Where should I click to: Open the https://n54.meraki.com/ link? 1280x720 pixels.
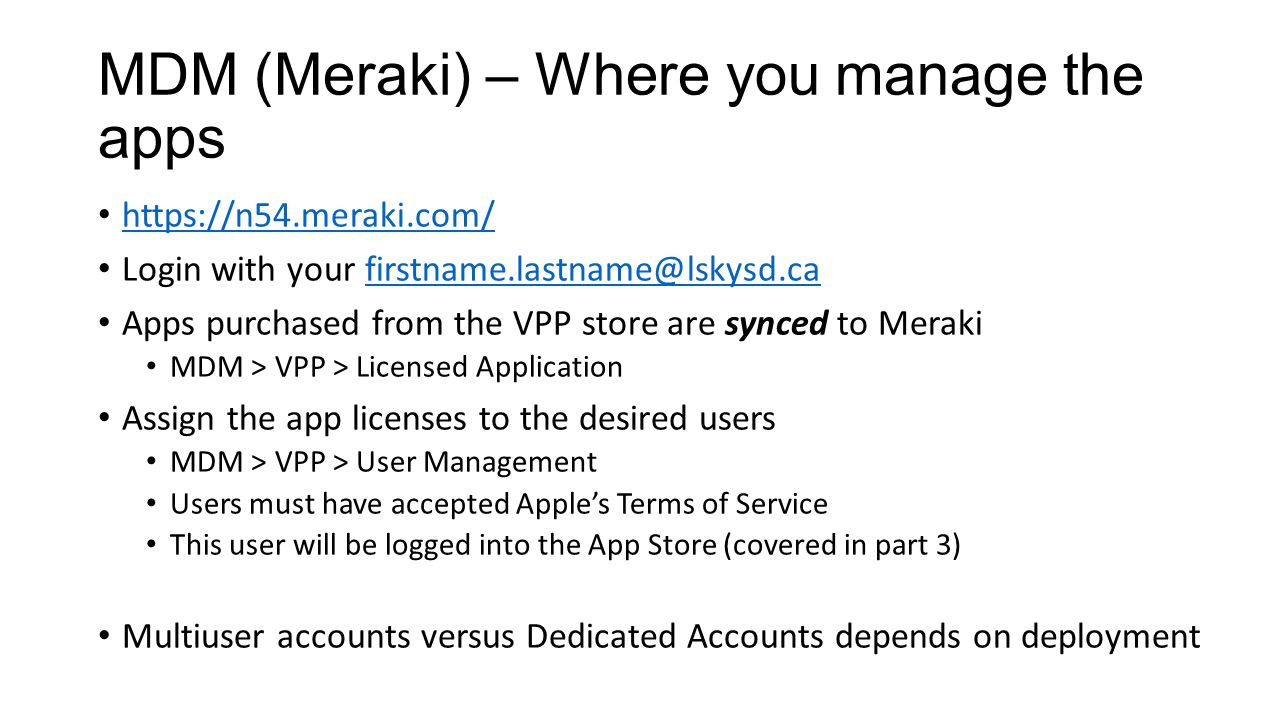(308, 215)
